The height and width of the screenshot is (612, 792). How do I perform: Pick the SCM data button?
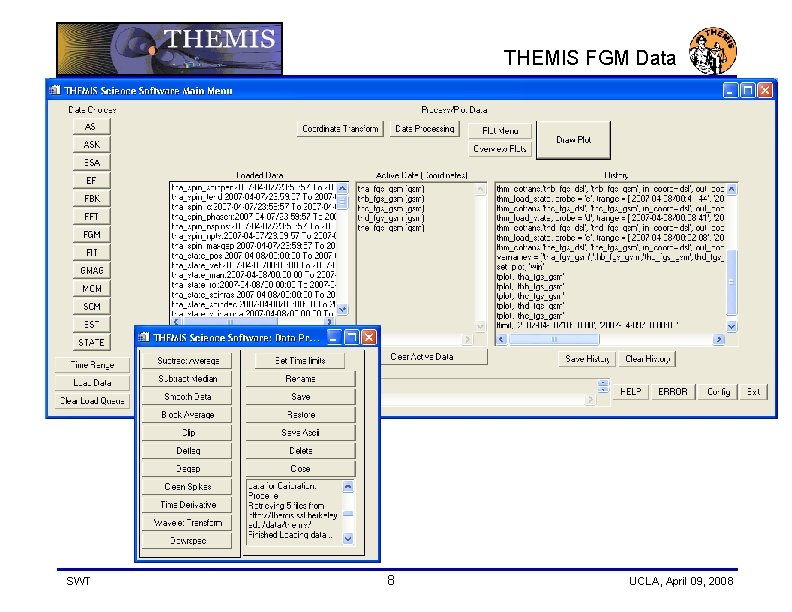click(x=91, y=307)
